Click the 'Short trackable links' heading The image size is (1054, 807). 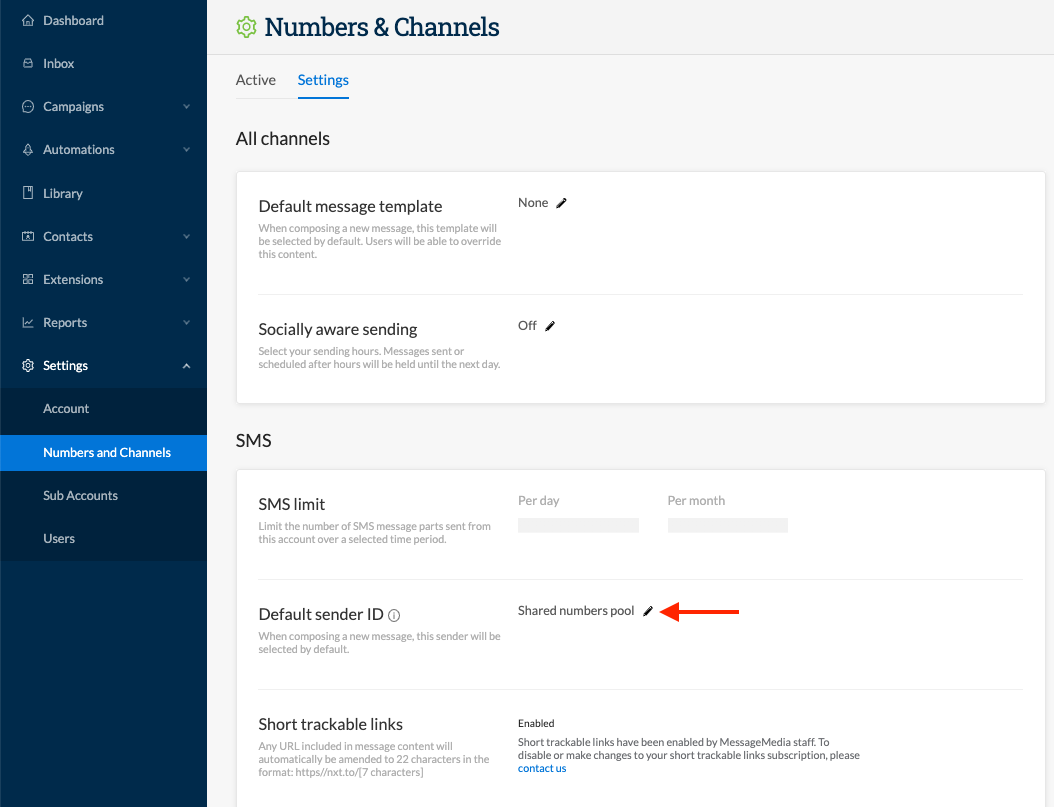pyautogui.click(x=331, y=724)
